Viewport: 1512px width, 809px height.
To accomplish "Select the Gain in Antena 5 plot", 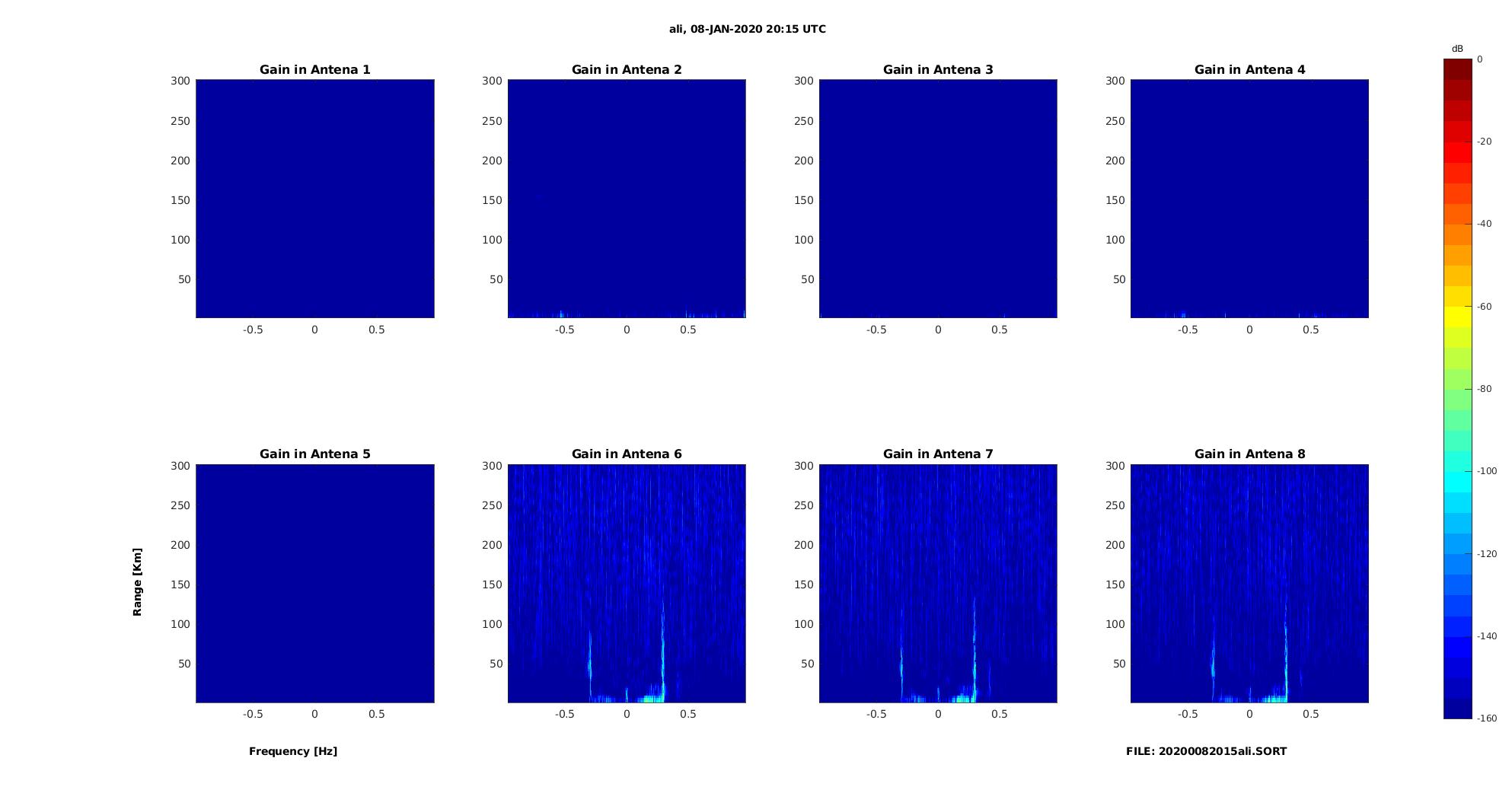I will click(x=315, y=583).
